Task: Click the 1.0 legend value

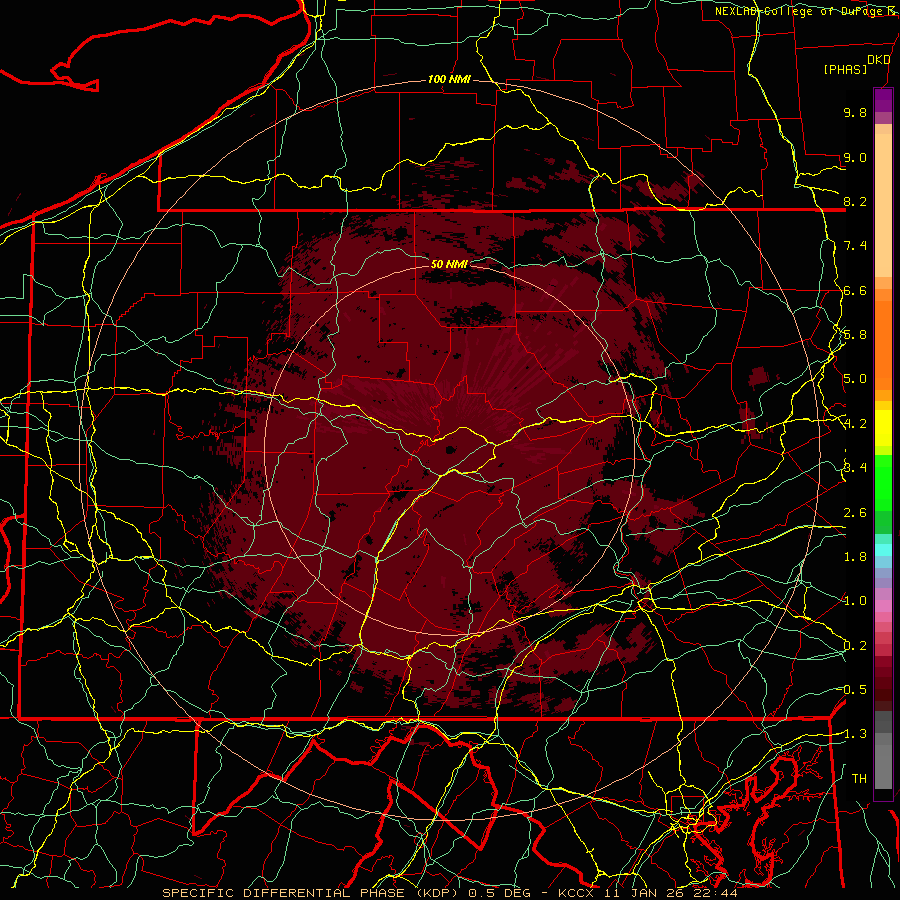Action: pyautogui.click(x=855, y=602)
